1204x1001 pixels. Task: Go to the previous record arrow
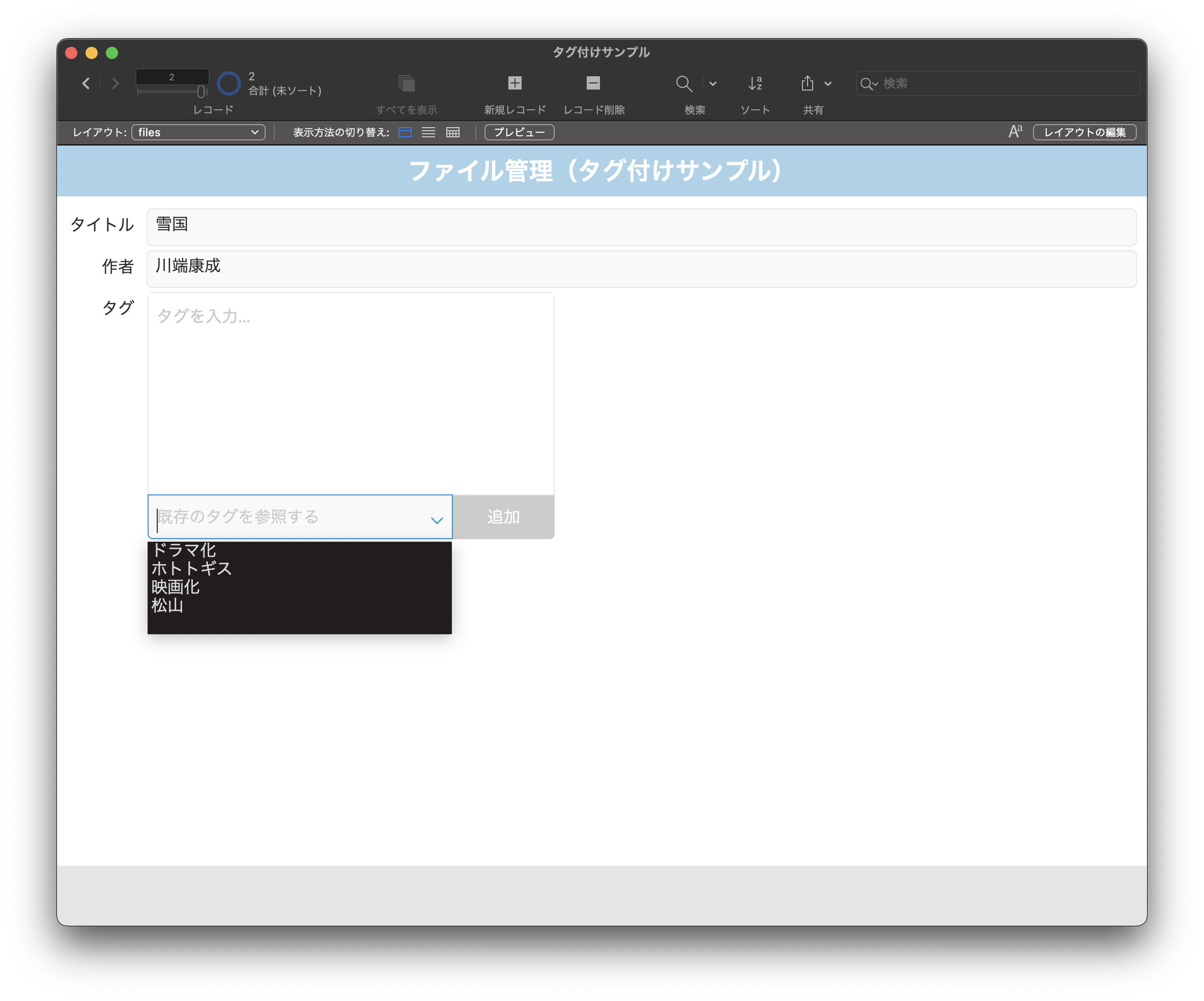(86, 83)
